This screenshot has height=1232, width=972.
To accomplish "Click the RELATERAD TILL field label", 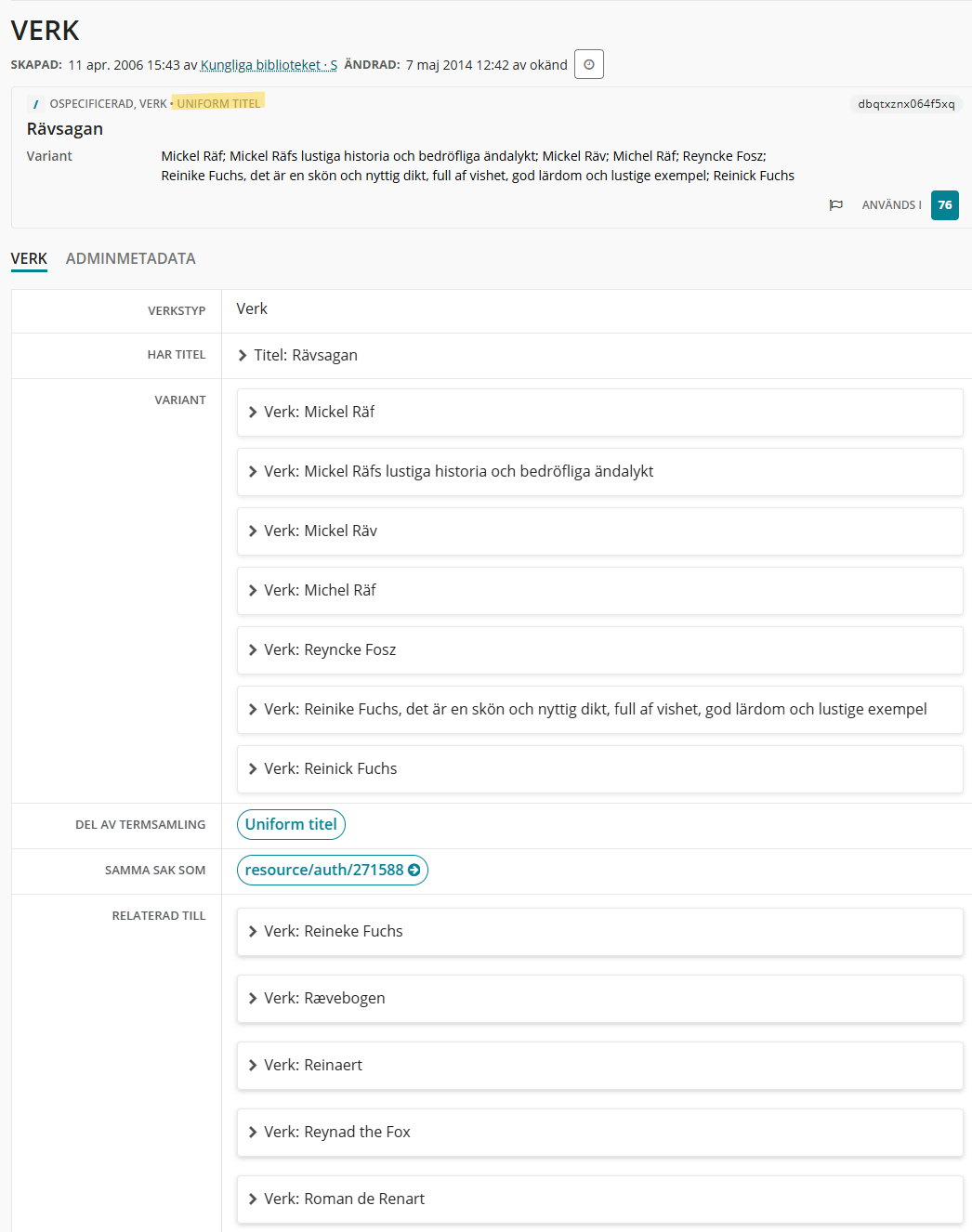I will pos(159,916).
